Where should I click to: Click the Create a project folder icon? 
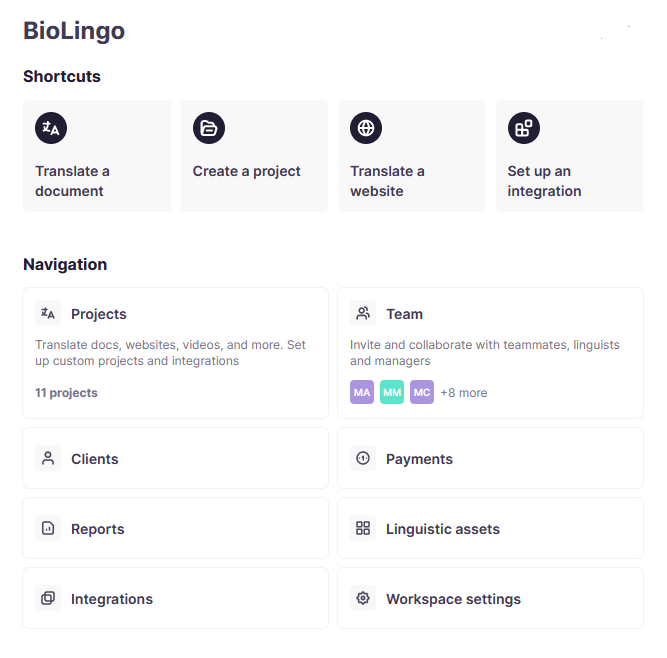point(209,128)
